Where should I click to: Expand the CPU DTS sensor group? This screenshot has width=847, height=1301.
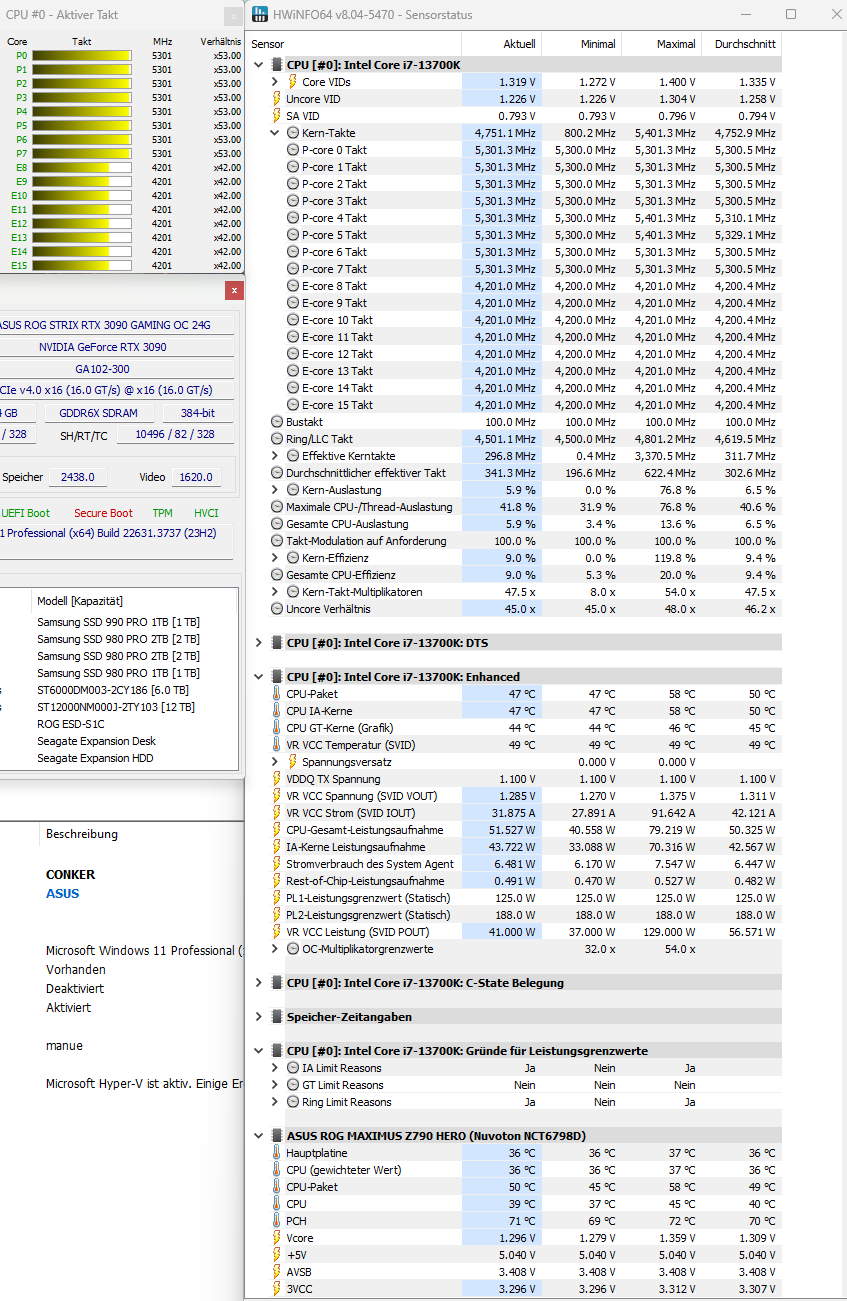[259, 643]
